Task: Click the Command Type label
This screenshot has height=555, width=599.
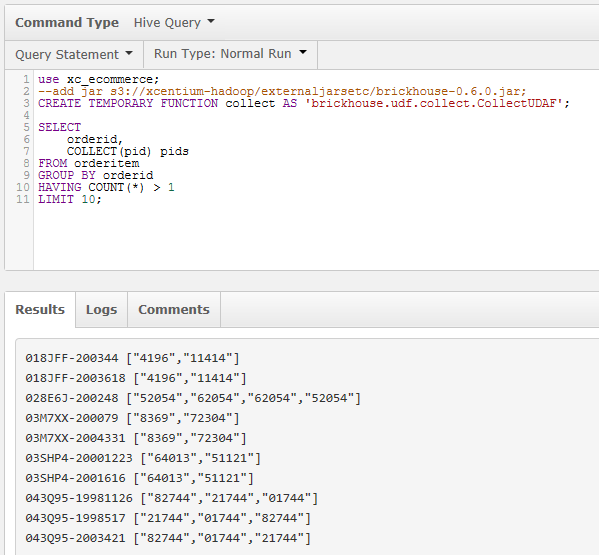Action: point(67,23)
